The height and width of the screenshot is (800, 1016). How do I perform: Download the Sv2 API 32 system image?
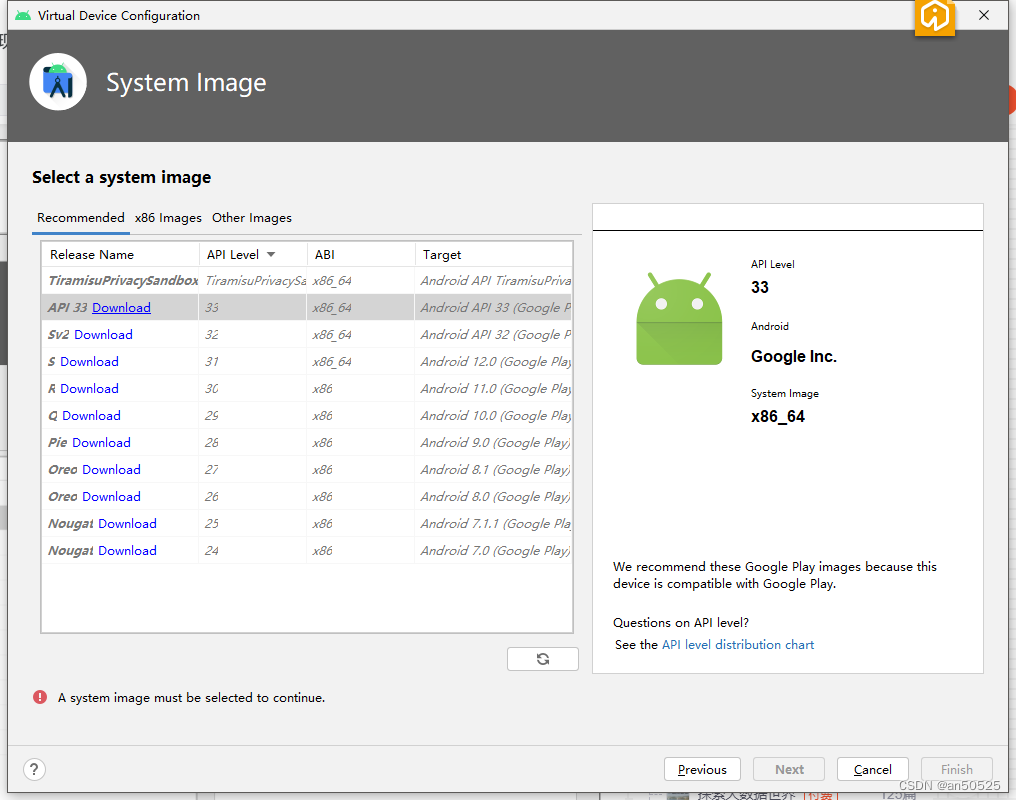click(103, 334)
